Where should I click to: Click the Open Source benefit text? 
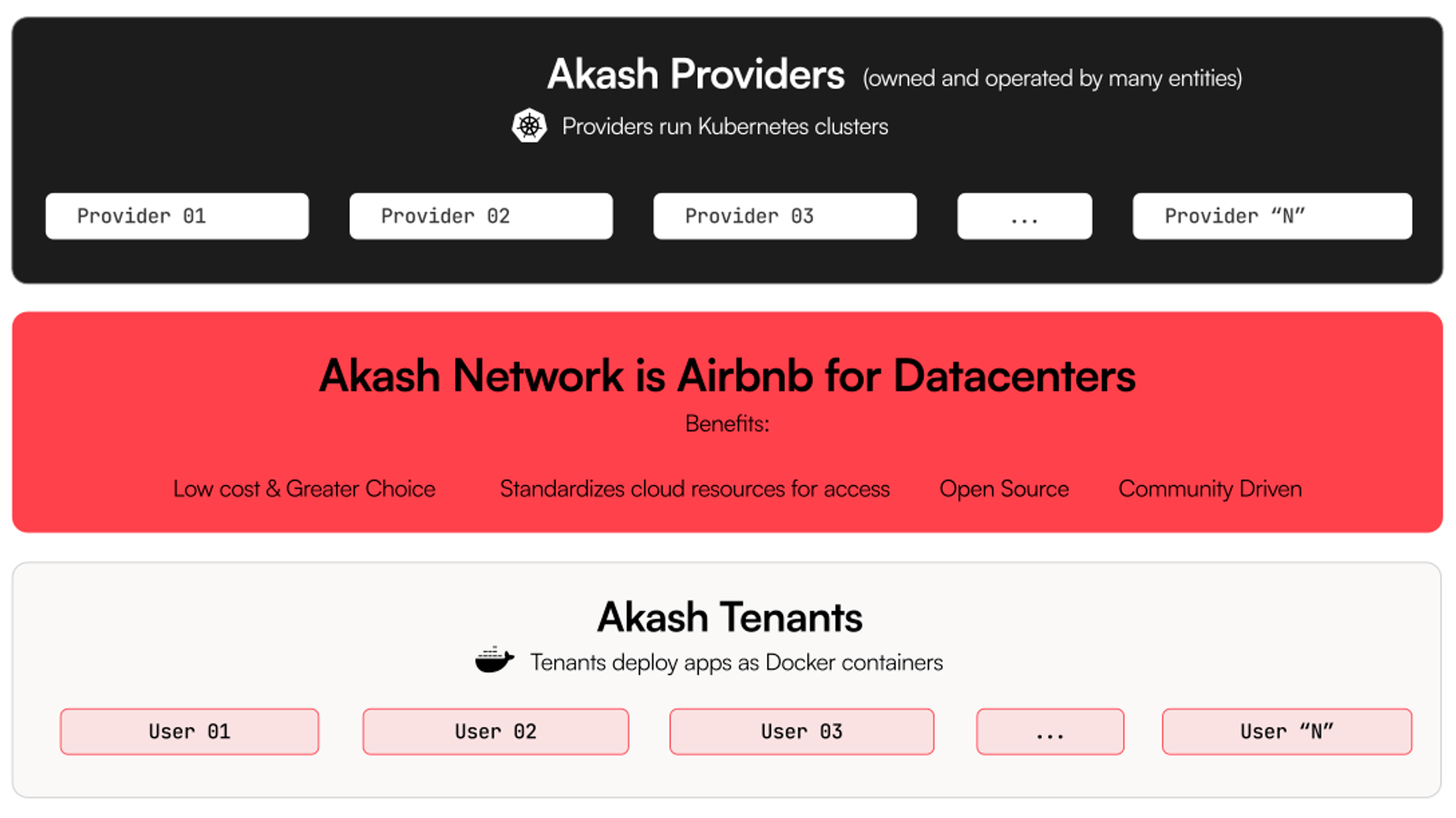pyautogui.click(x=1004, y=489)
